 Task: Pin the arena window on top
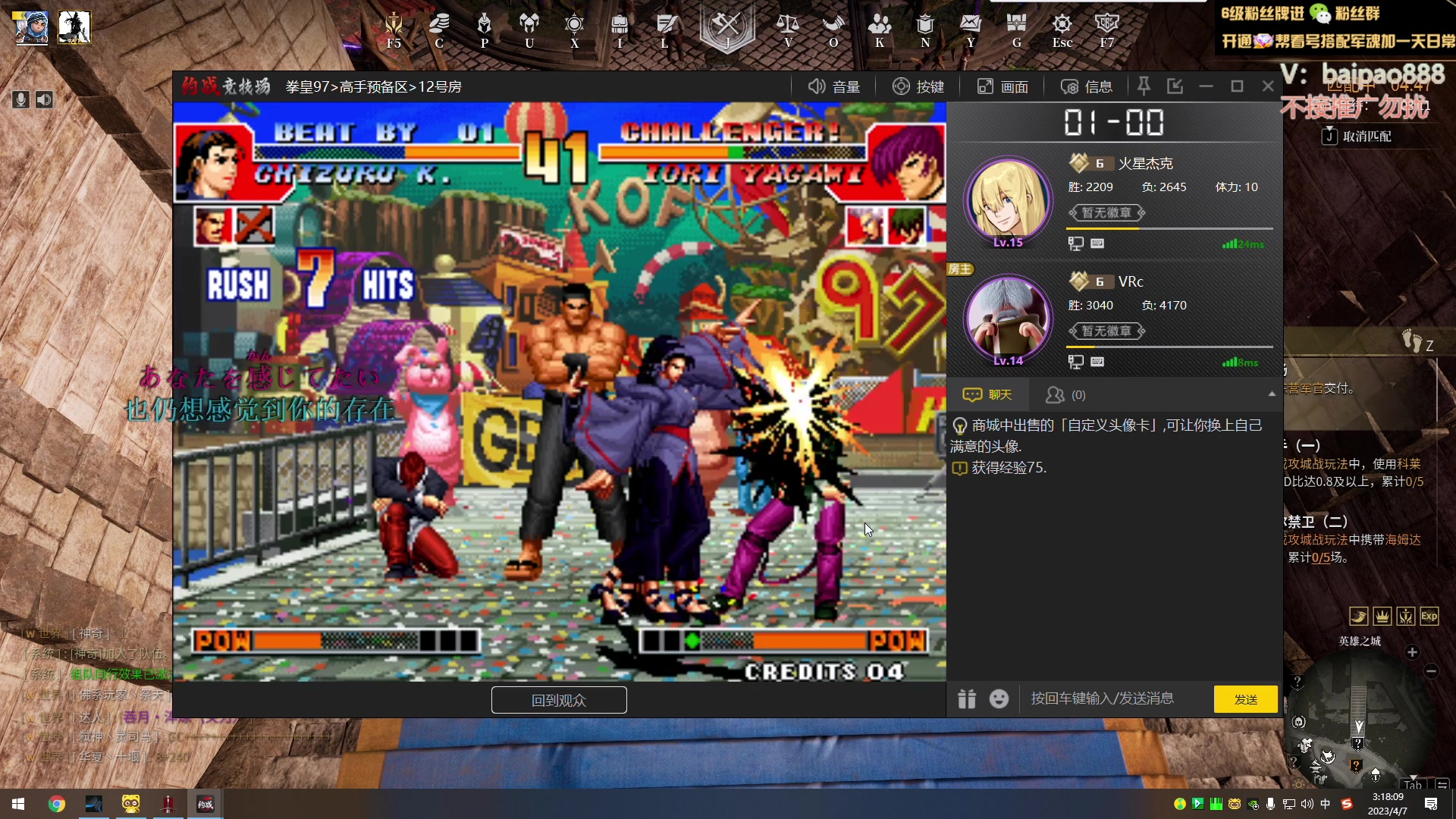tap(1144, 86)
